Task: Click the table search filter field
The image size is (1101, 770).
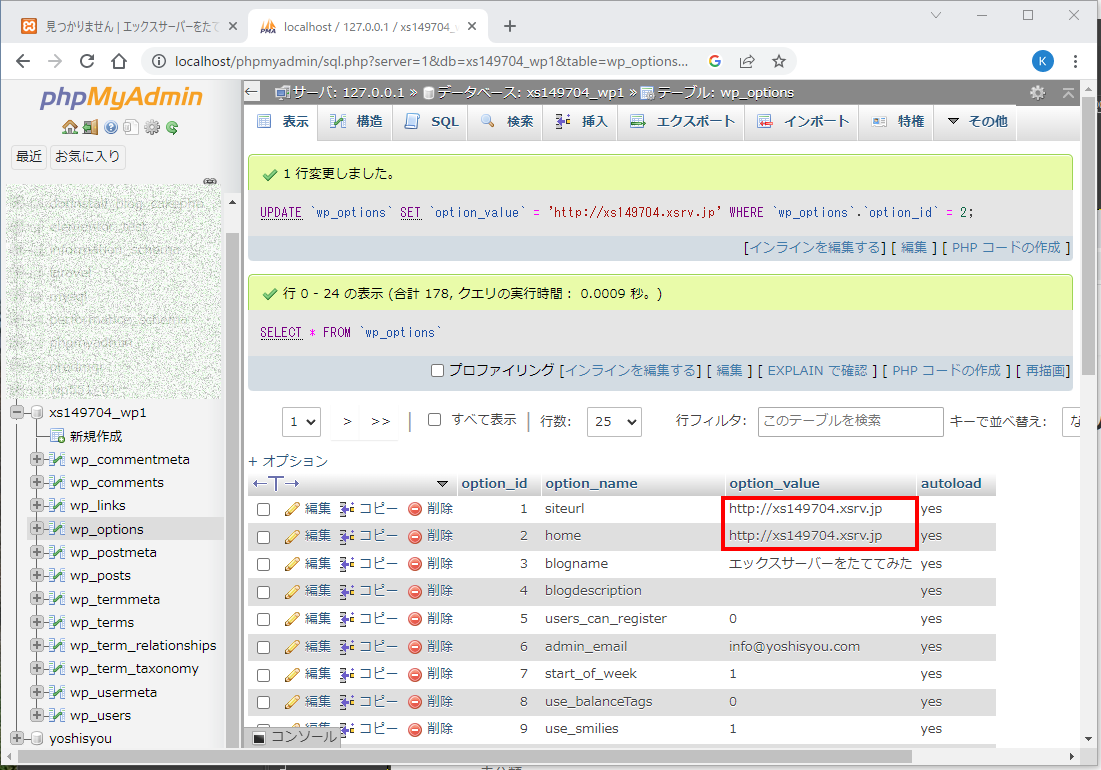Action: 849,421
